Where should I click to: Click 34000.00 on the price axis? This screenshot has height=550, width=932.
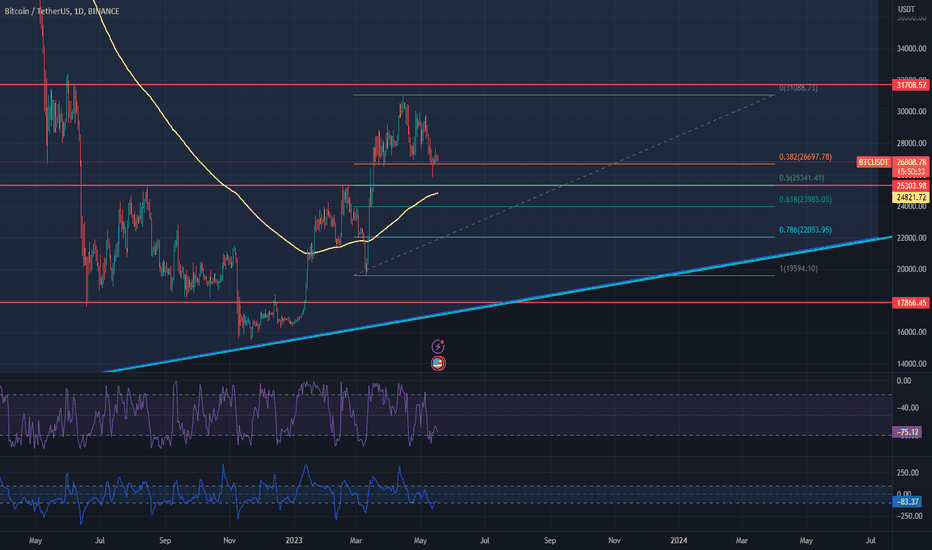coord(911,49)
